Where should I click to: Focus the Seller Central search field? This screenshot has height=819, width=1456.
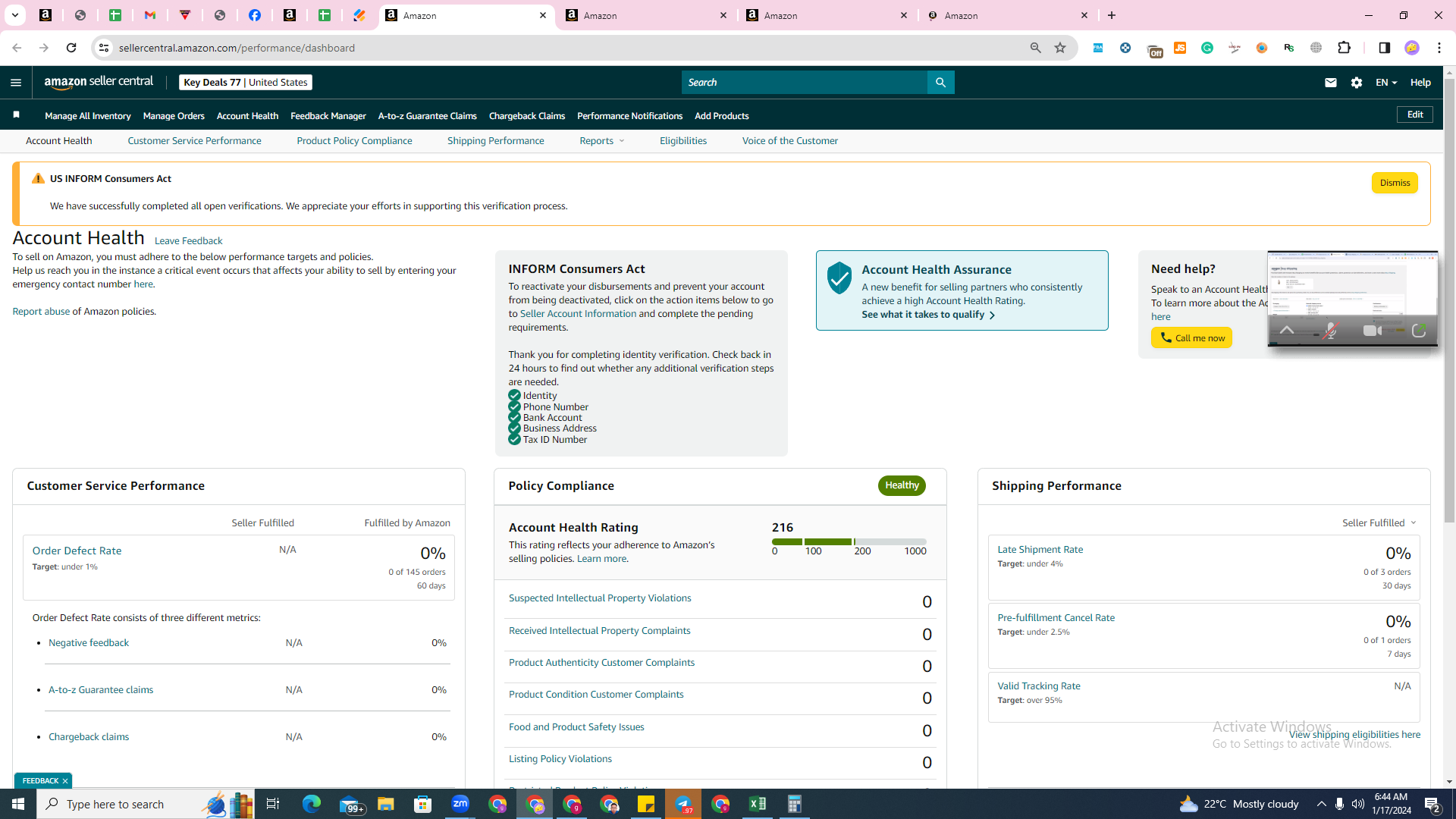(x=804, y=83)
